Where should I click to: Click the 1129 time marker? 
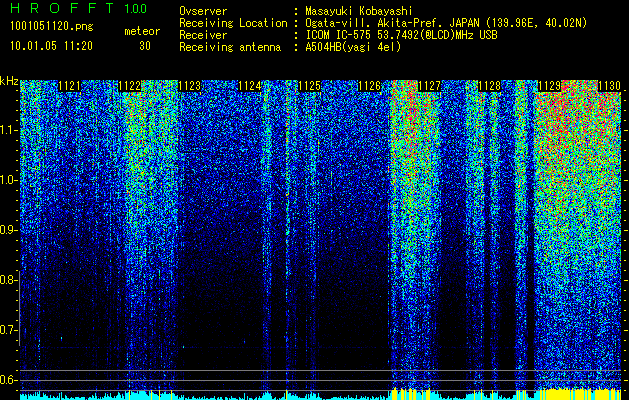550,86
